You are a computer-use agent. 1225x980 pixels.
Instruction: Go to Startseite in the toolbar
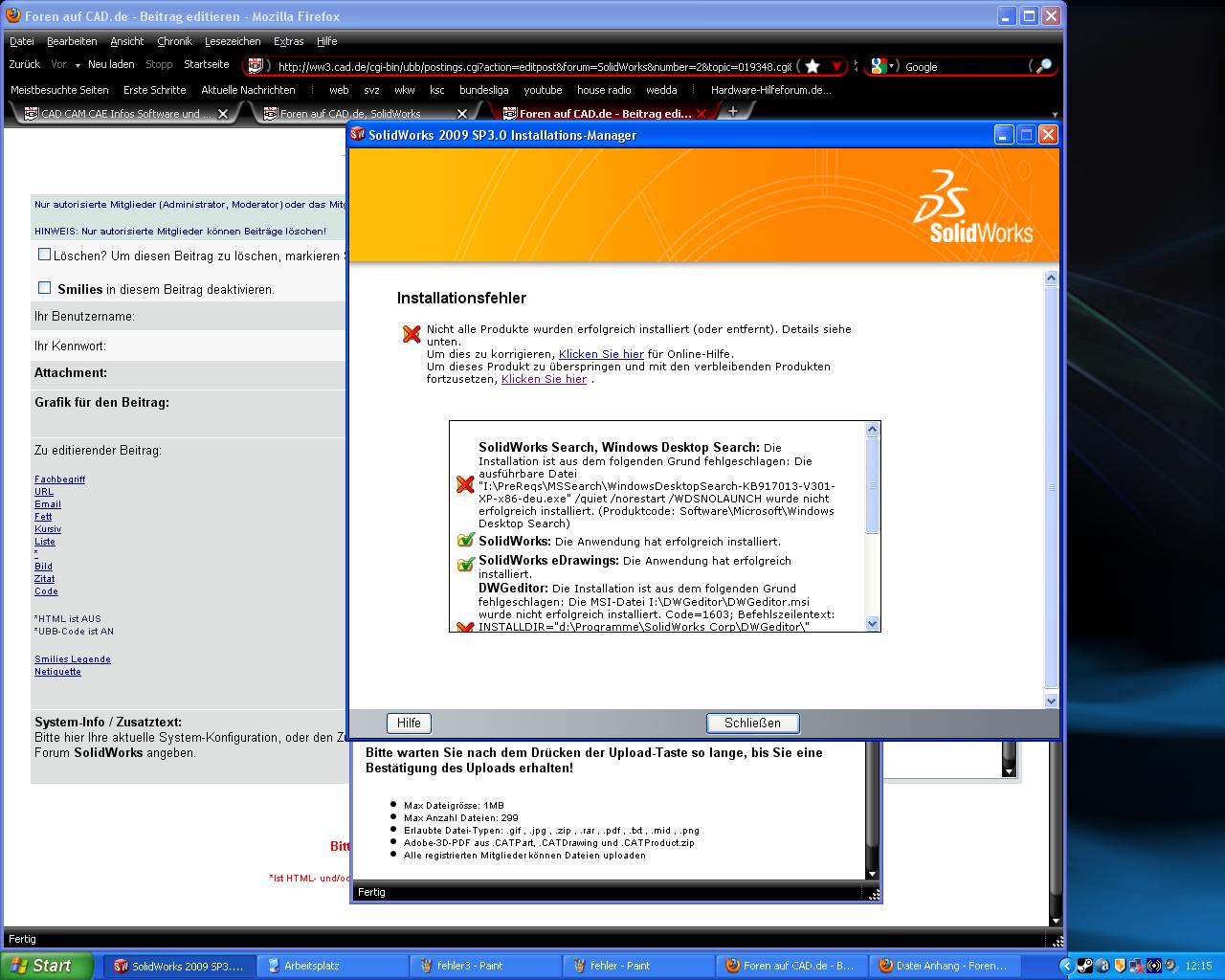207,64
